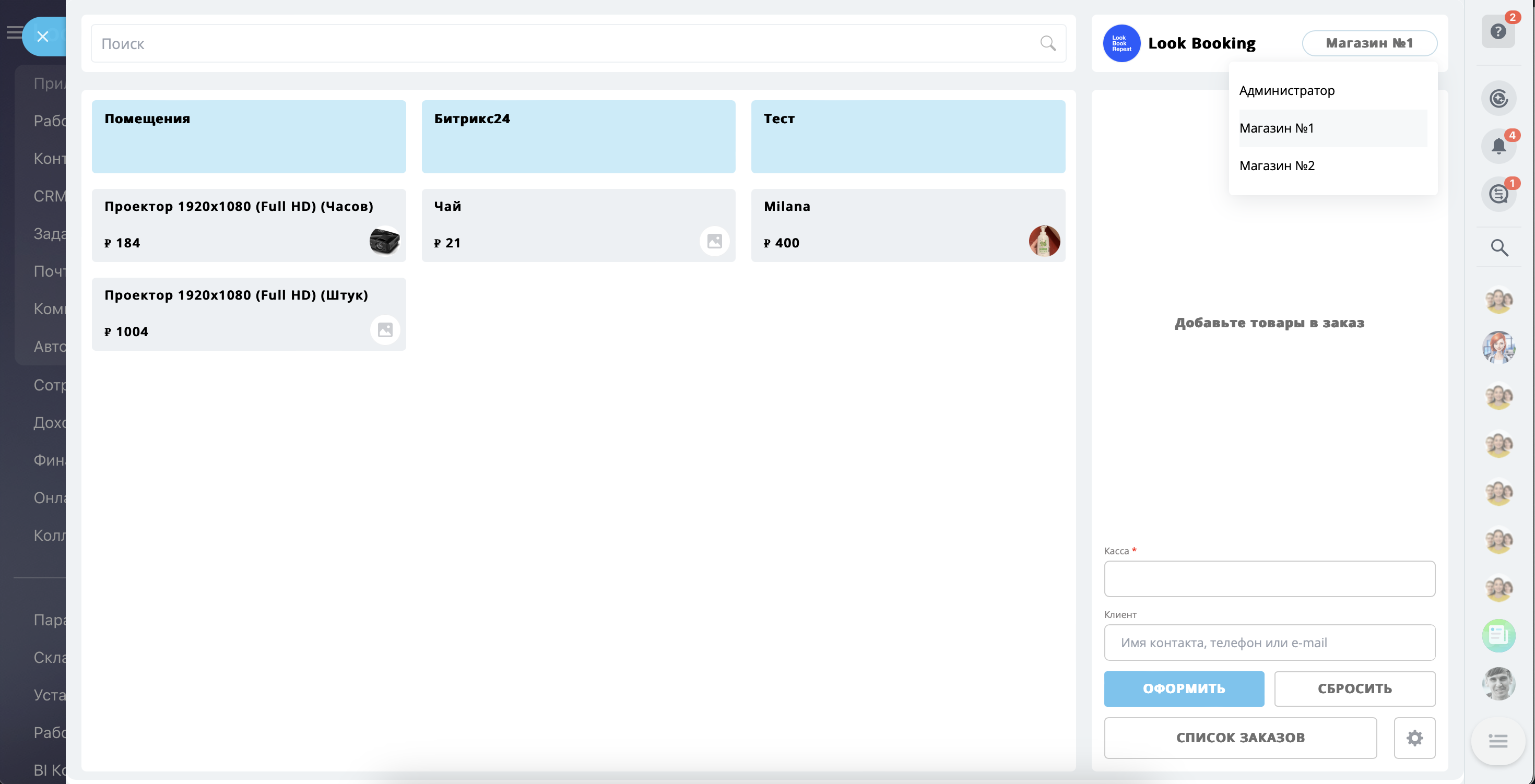
Task: Open the Помещения category tile
Action: pyautogui.click(x=249, y=136)
